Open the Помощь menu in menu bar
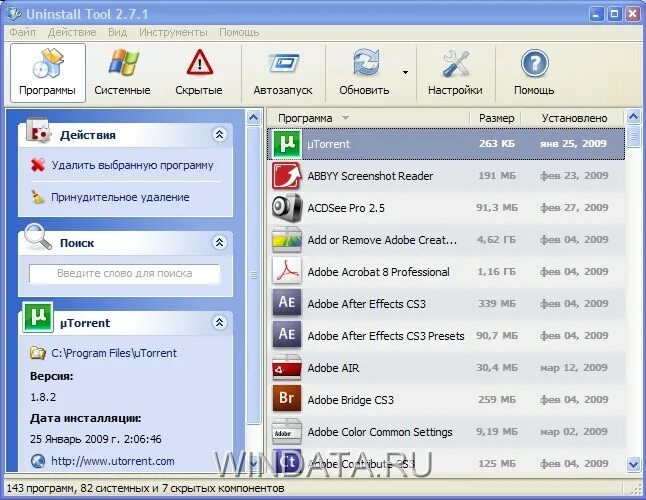The width and height of the screenshot is (646, 500). click(x=239, y=32)
